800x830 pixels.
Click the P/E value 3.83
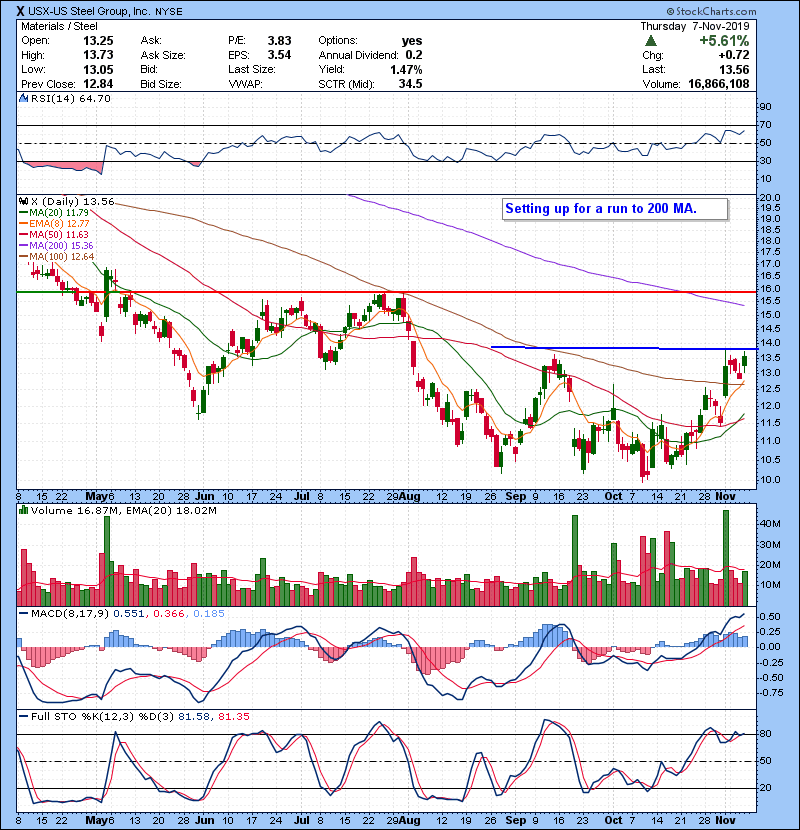click(279, 41)
